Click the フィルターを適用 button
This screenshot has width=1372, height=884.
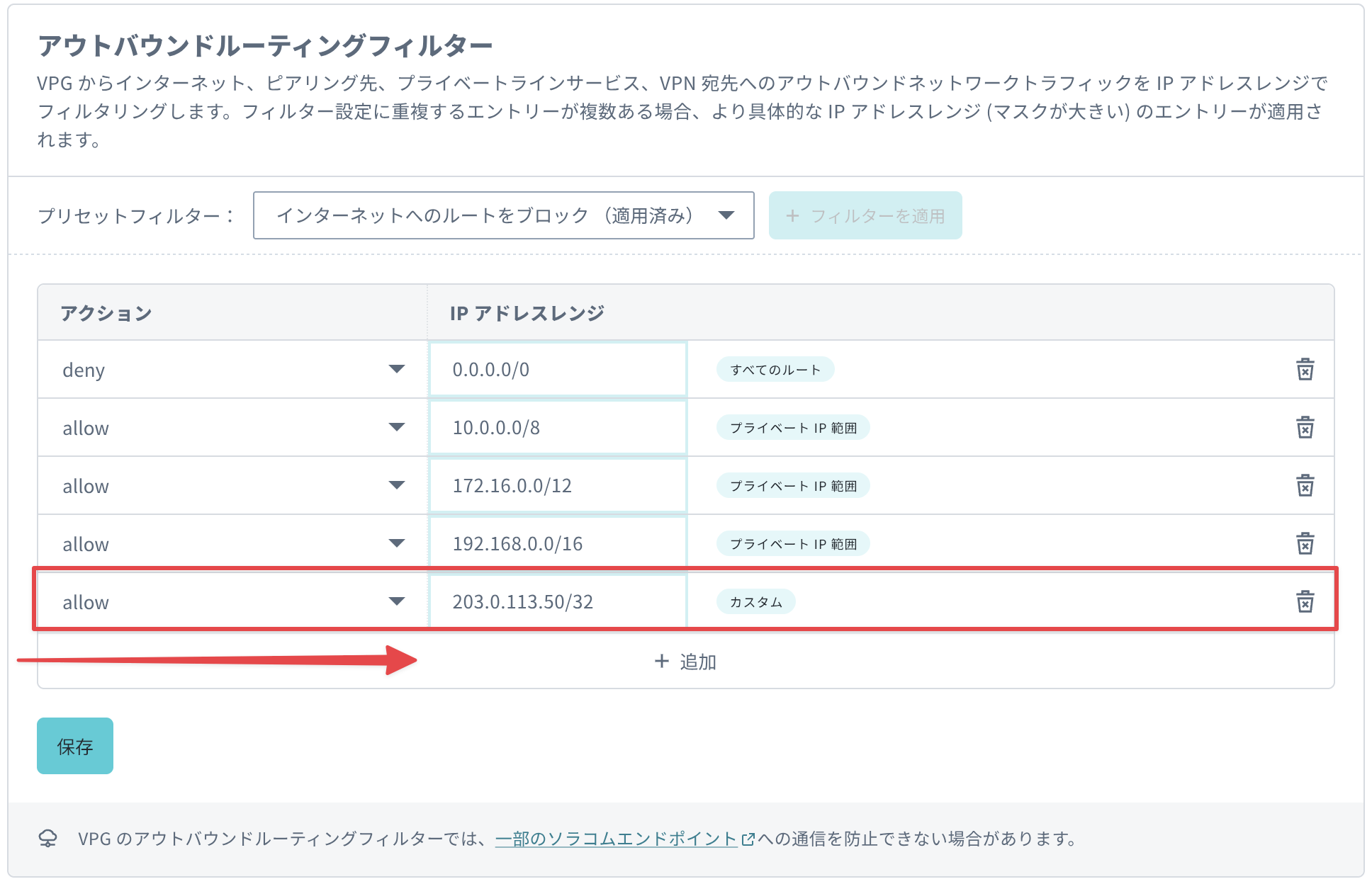[x=865, y=215]
